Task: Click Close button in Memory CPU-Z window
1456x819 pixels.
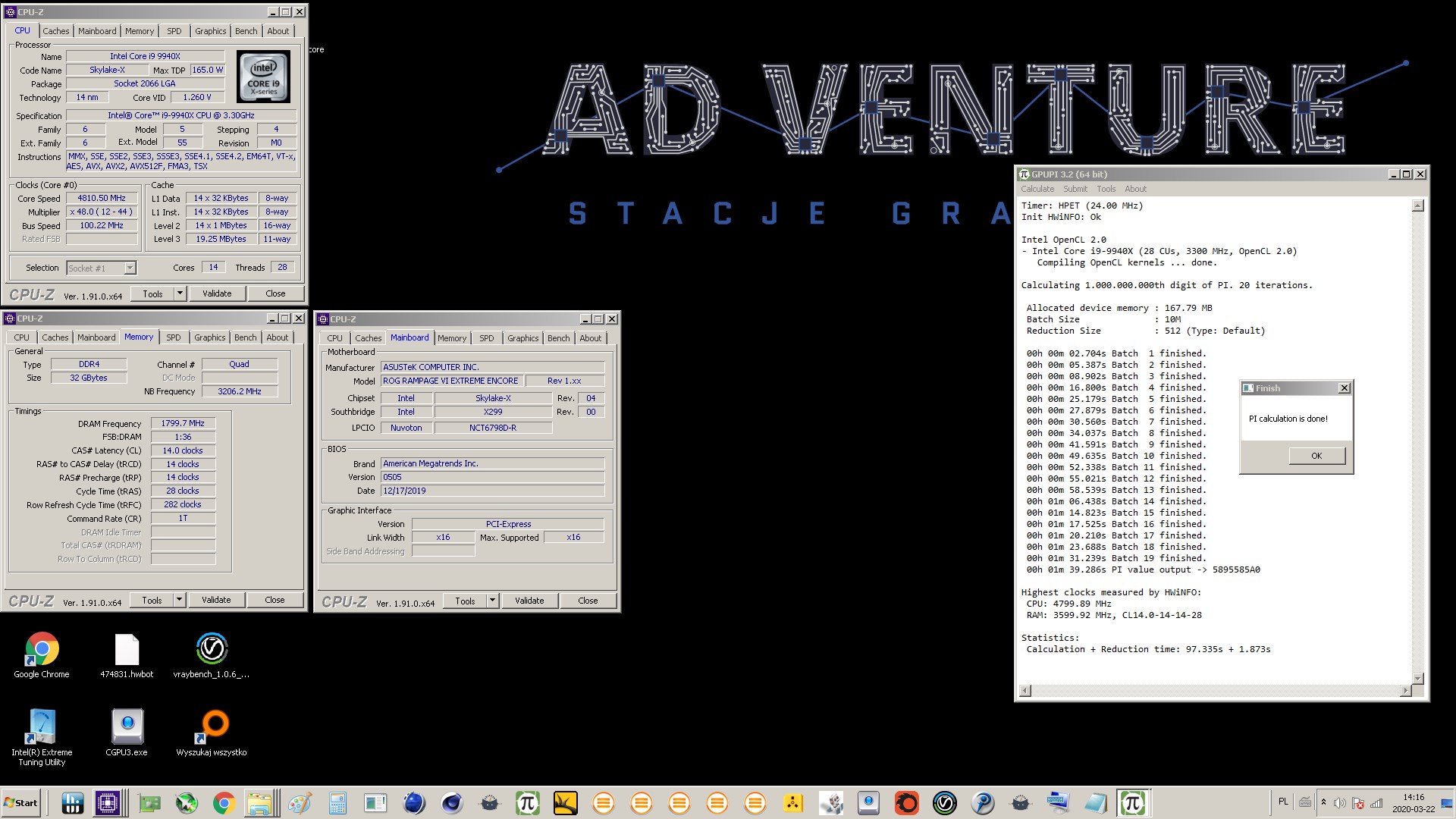Action: pyautogui.click(x=275, y=600)
